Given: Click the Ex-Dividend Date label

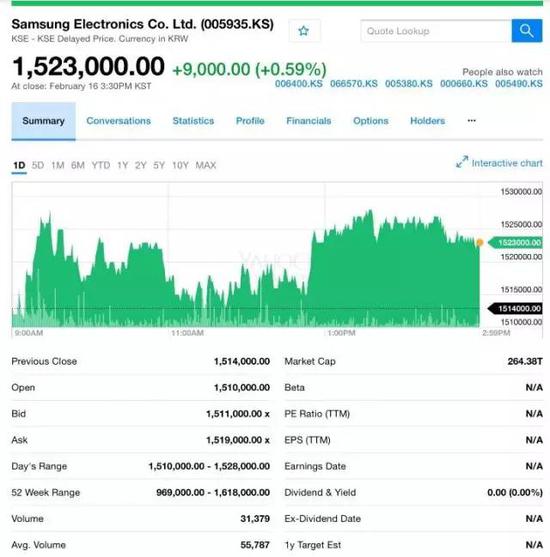Looking at the screenshot, I should click(322, 519).
